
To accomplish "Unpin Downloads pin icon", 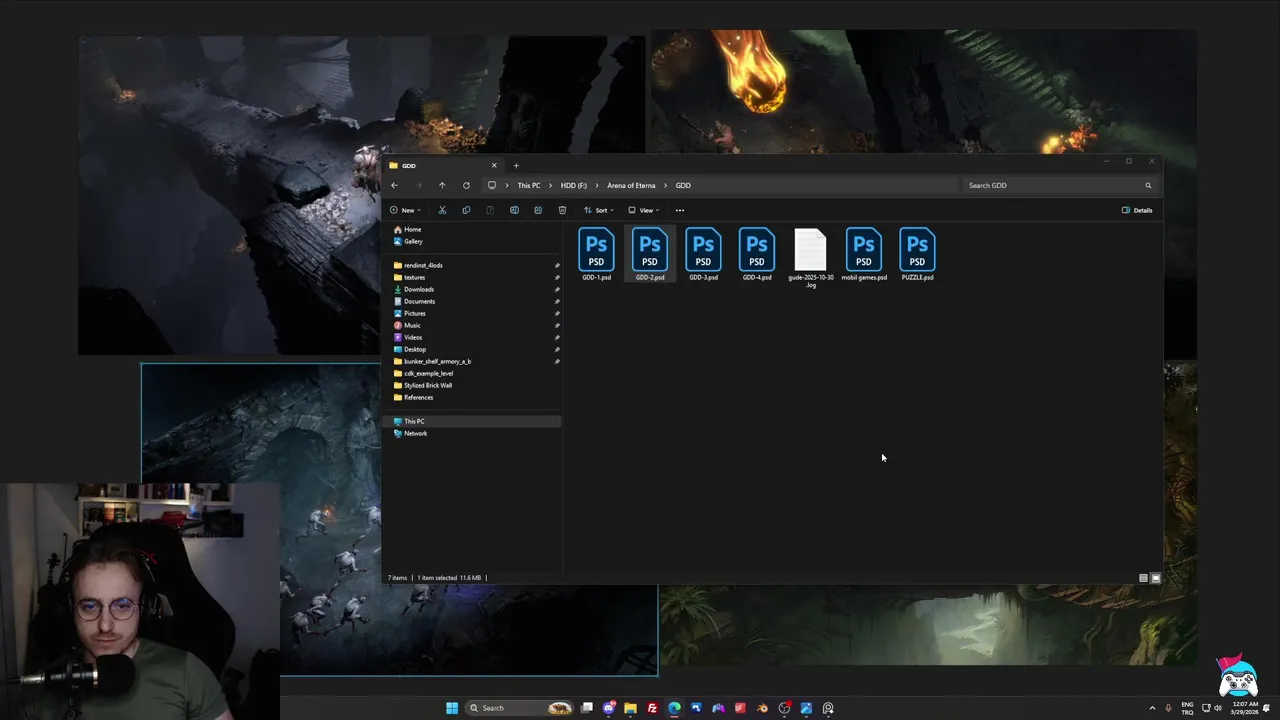I will point(557,289).
